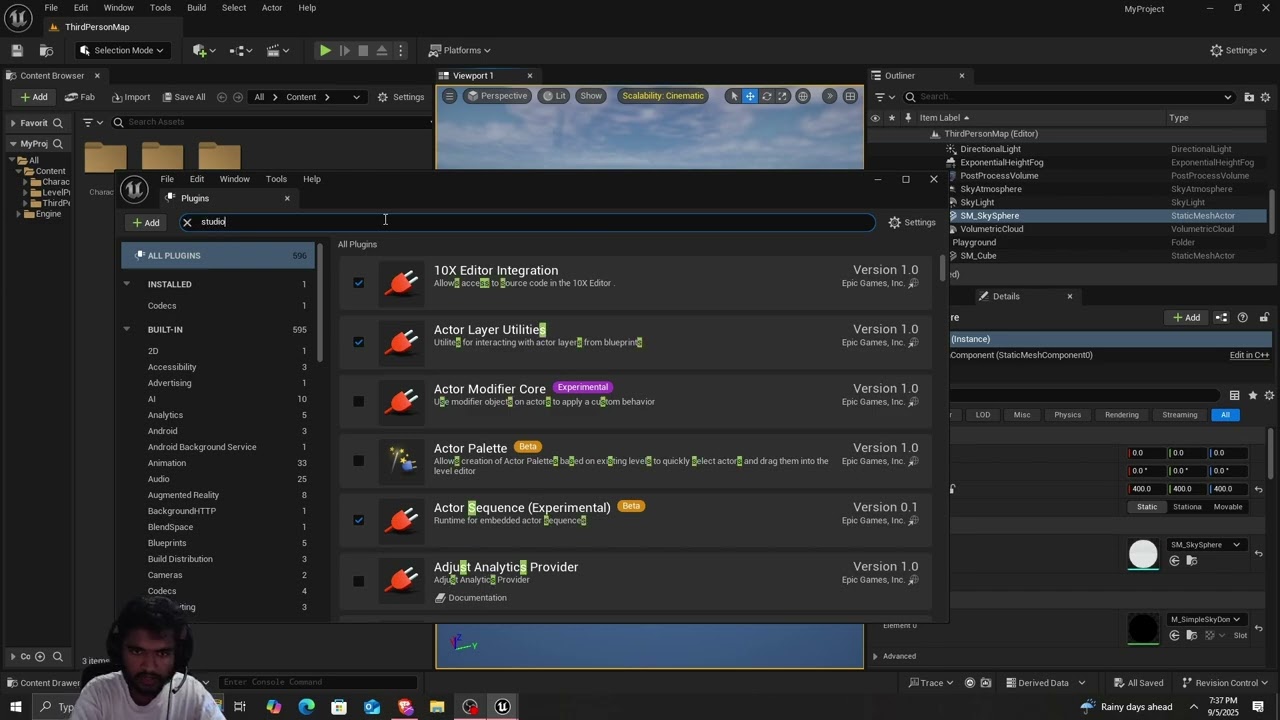This screenshot has height=720, width=1280.
Task: Select VolumetricCloud in the Outliner
Action: coord(992,229)
